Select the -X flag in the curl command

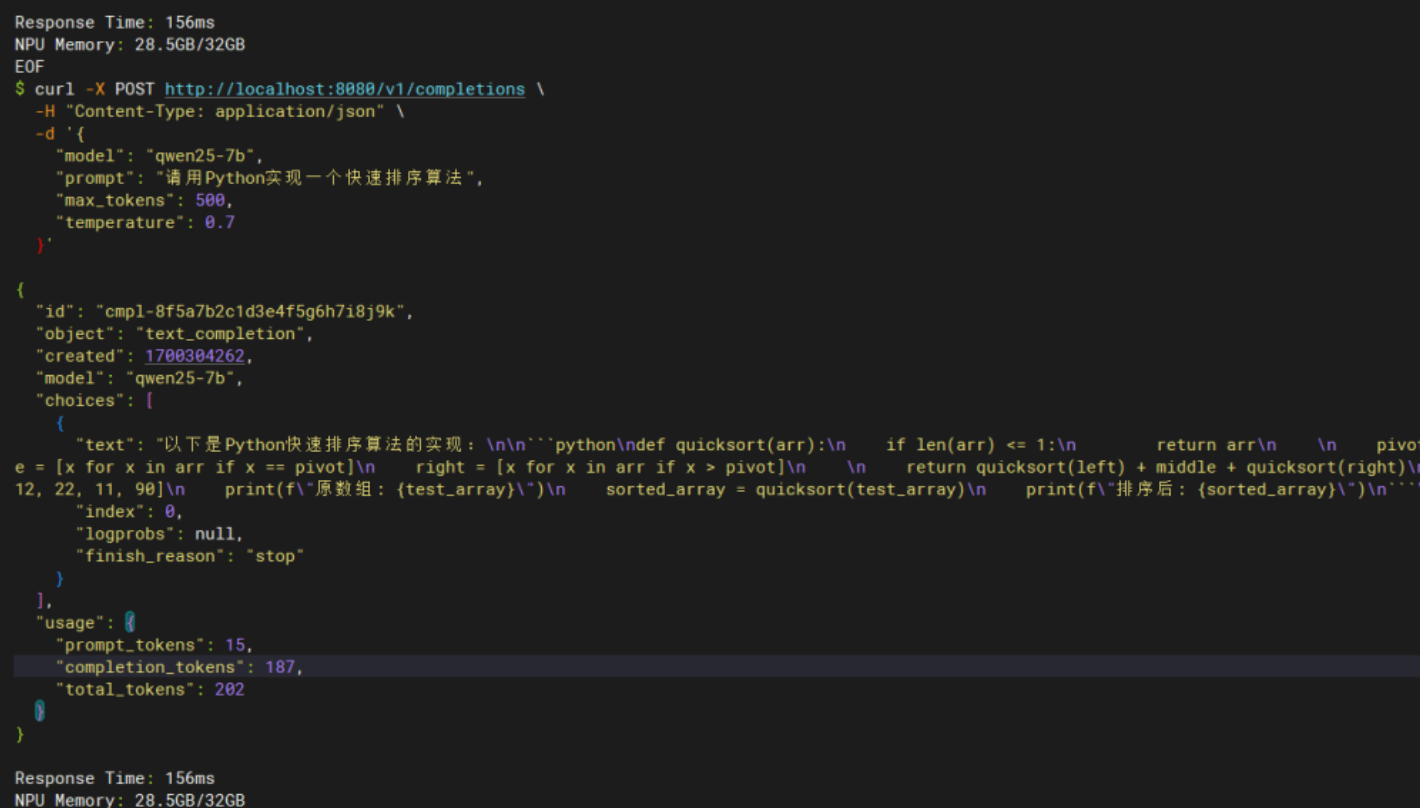pyautogui.click(x=95, y=89)
